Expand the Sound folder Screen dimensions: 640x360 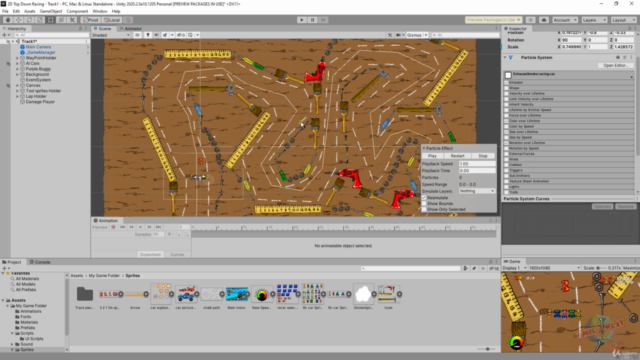(12, 344)
